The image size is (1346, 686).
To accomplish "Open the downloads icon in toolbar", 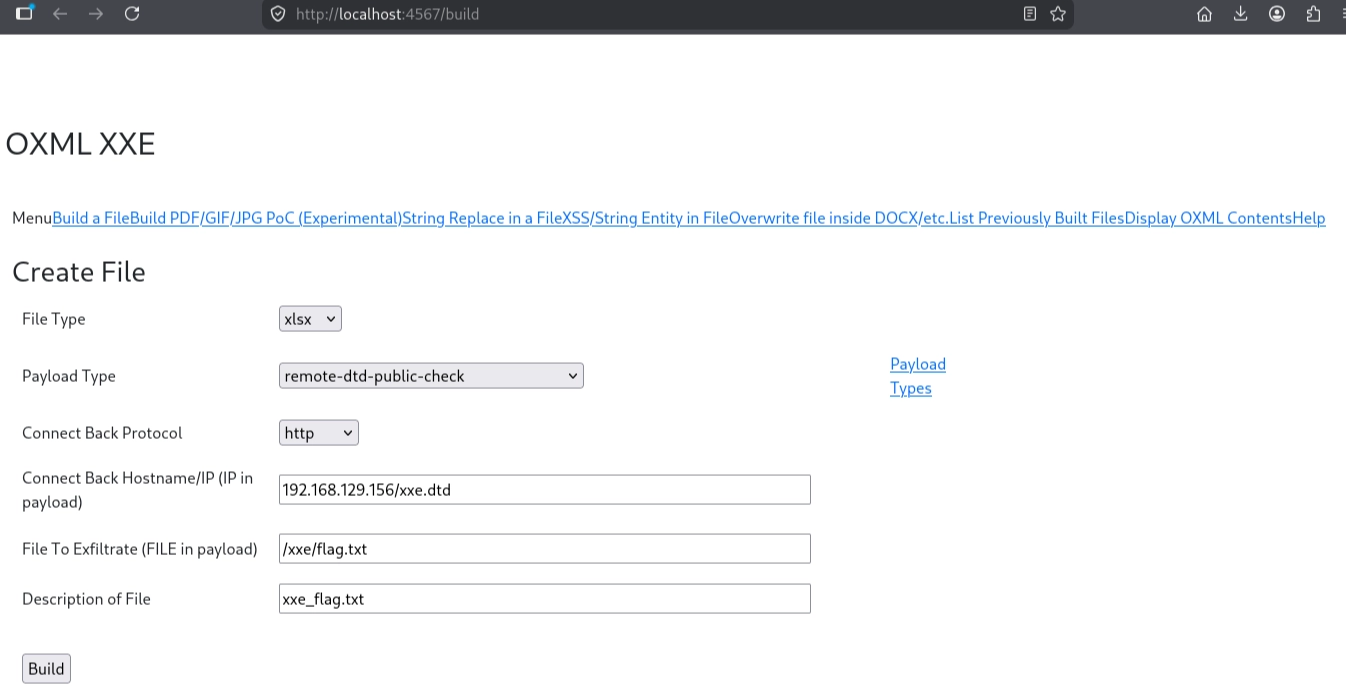I will click(x=1241, y=14).
